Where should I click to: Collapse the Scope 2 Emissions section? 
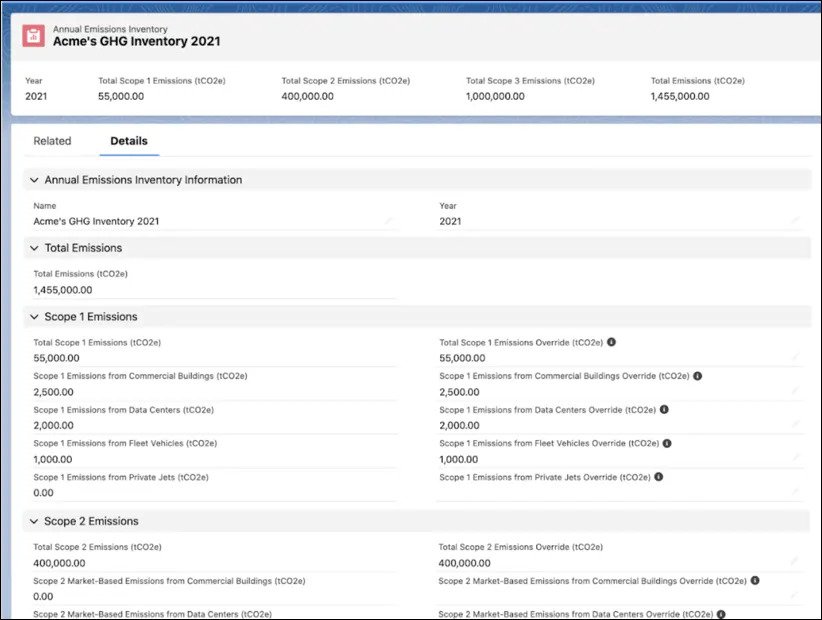point(34,521)
